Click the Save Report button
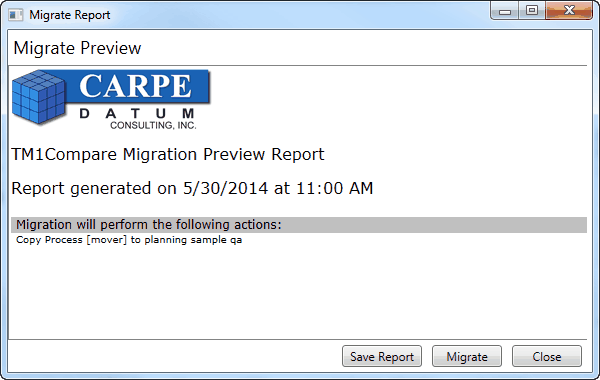This screenshot has height=380, width=600. 382,356
